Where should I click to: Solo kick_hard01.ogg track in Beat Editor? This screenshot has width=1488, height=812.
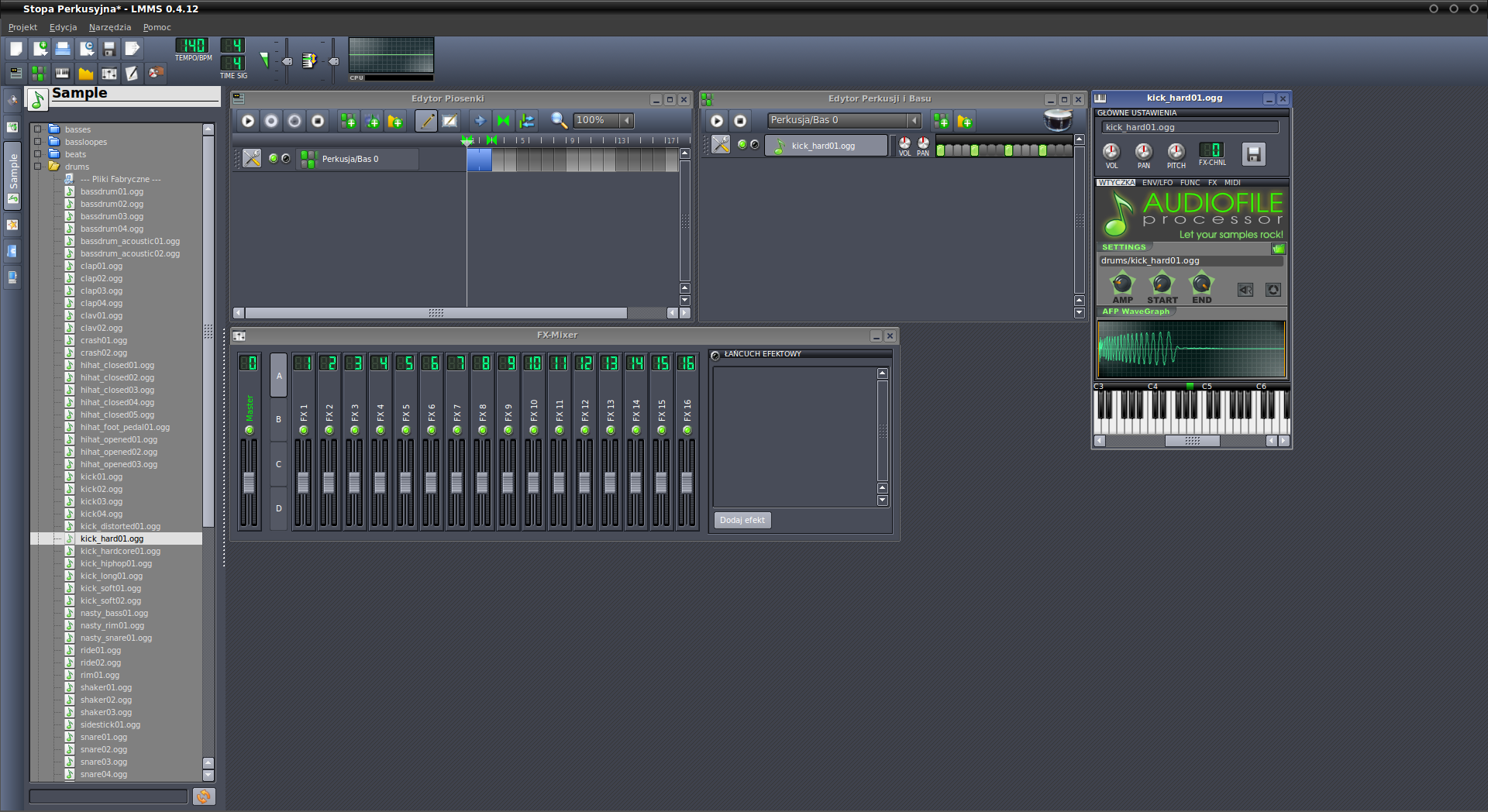(755, 145)
